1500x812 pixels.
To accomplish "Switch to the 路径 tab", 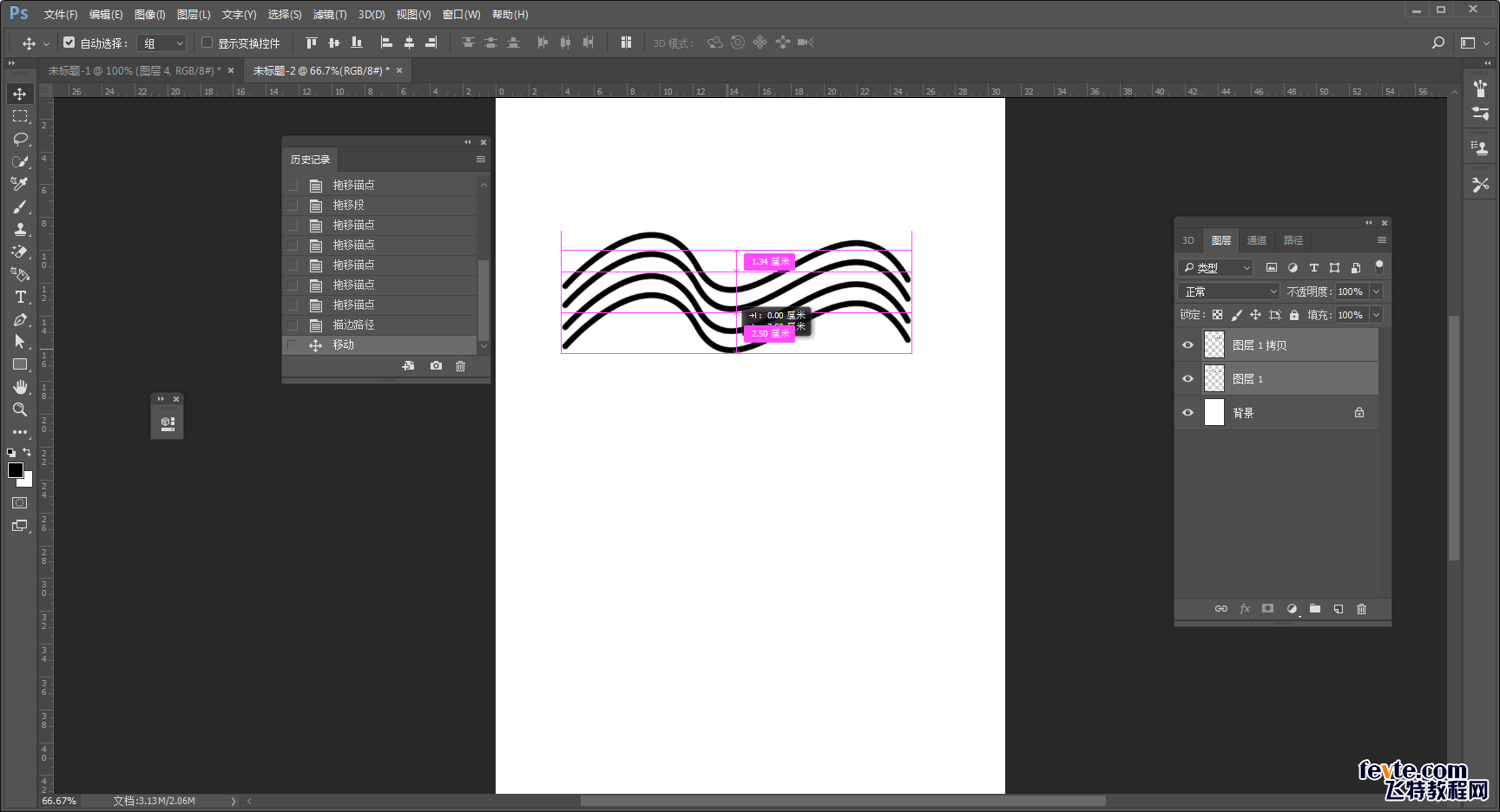I will 1293,240.
